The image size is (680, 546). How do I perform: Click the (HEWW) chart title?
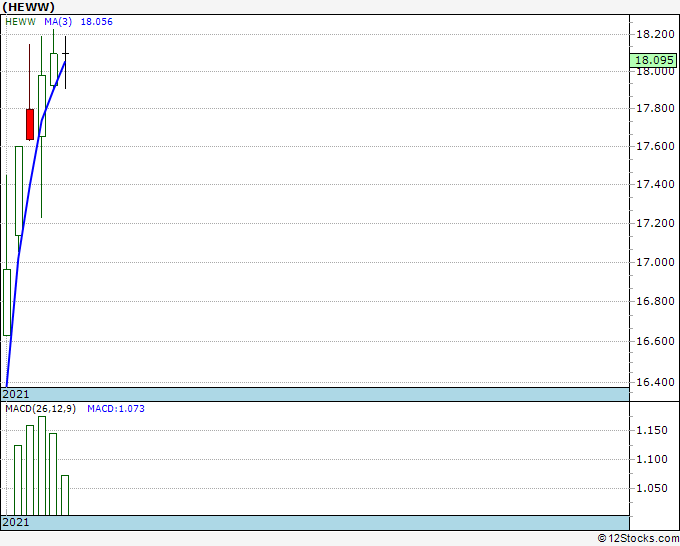[29, 7]
